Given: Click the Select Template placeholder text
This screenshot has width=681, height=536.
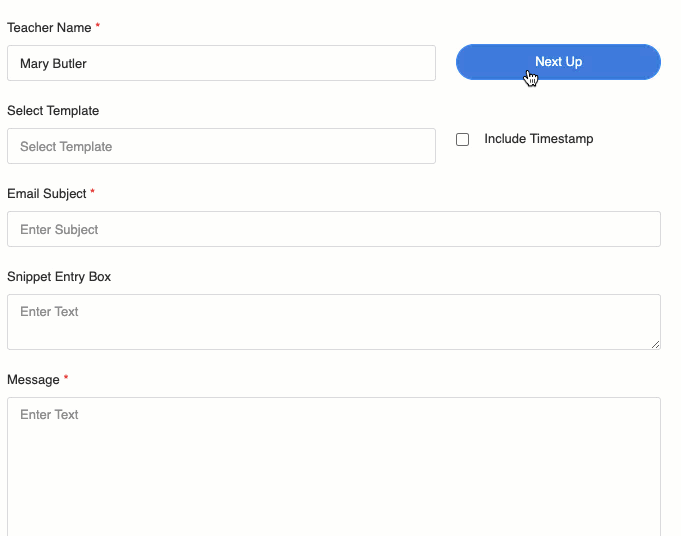Looking at the screenshot, I should (x=66, y=146).
